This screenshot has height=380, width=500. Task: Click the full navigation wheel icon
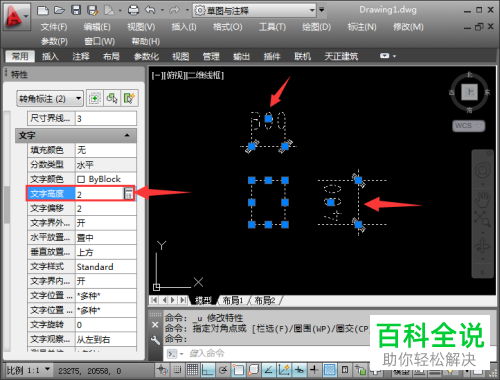(x=482, y=171)
